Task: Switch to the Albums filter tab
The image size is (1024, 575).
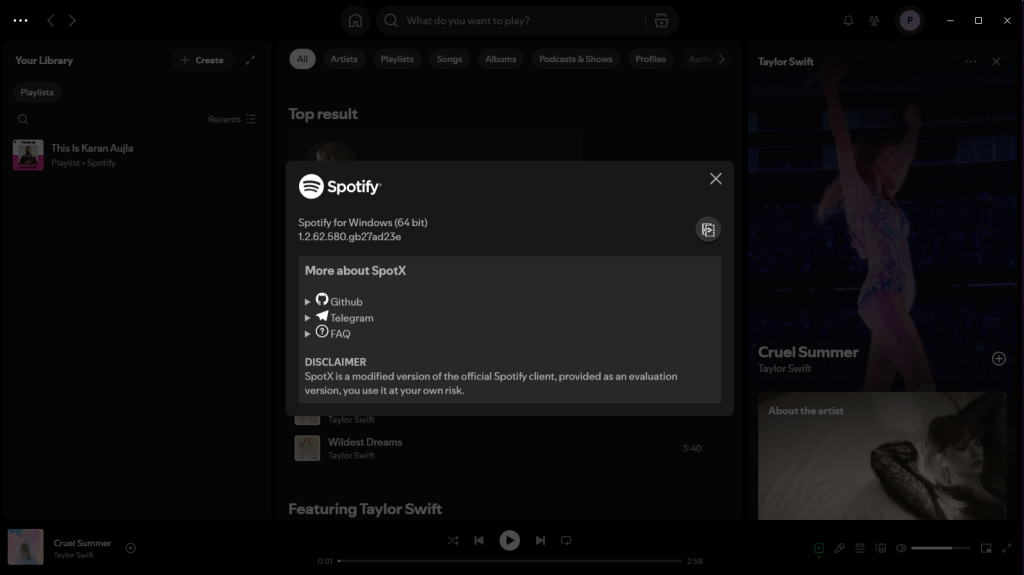Action: tap(500, 59)
